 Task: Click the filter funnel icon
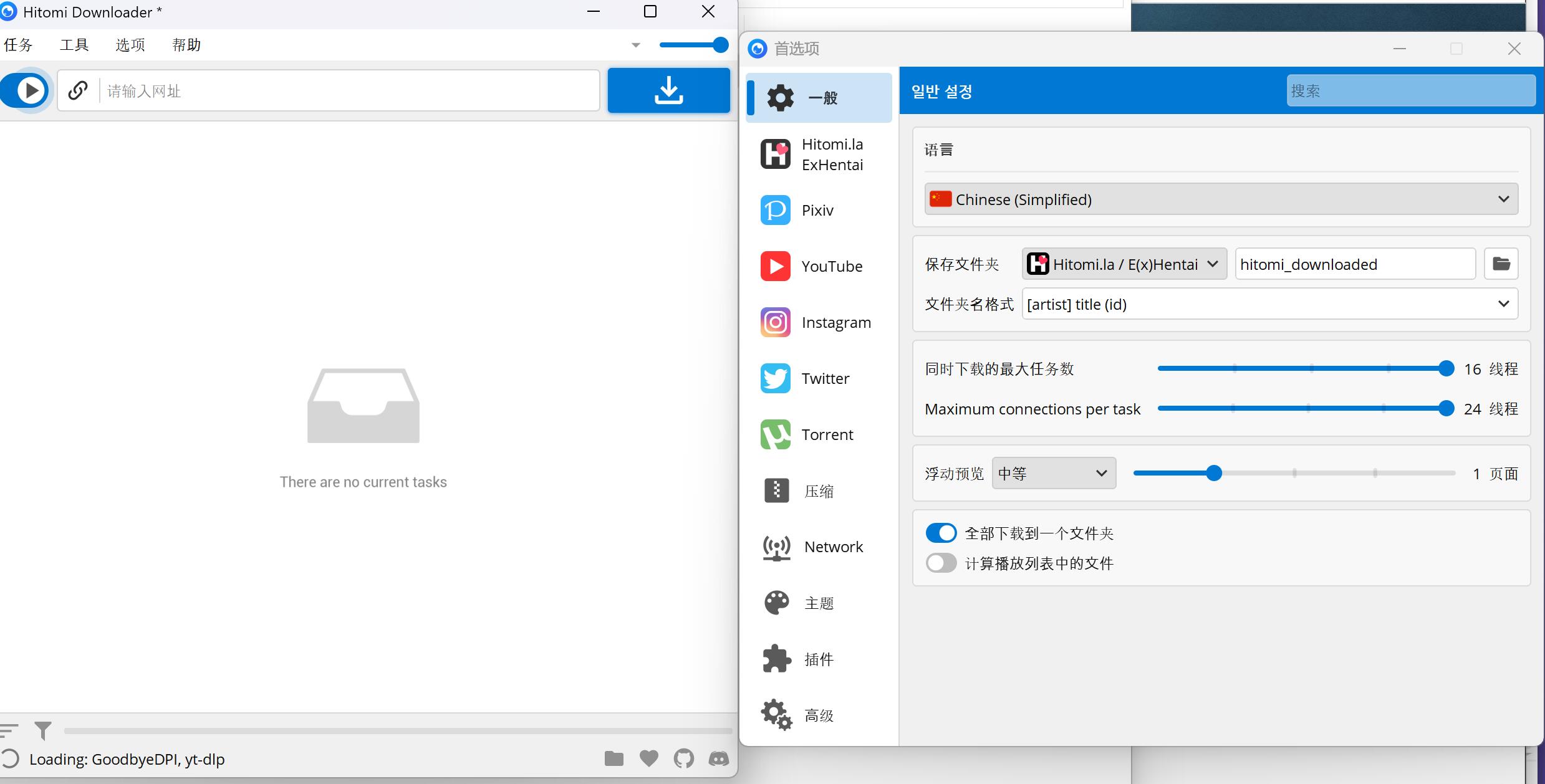42,730
